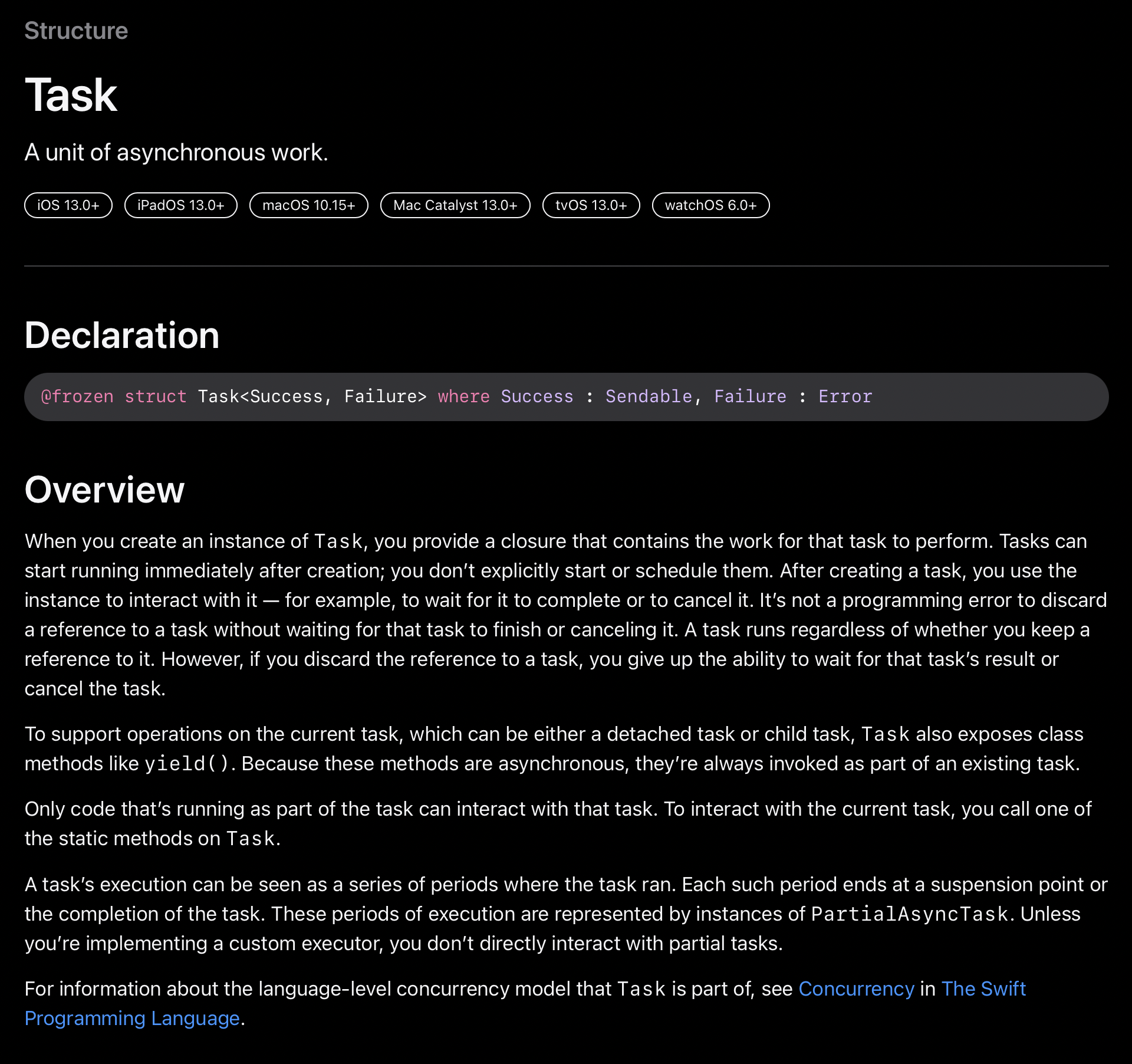Click the Structure label above title
The width and height of the screenshot is (1132, 1064).
click(x=76, y=31)
